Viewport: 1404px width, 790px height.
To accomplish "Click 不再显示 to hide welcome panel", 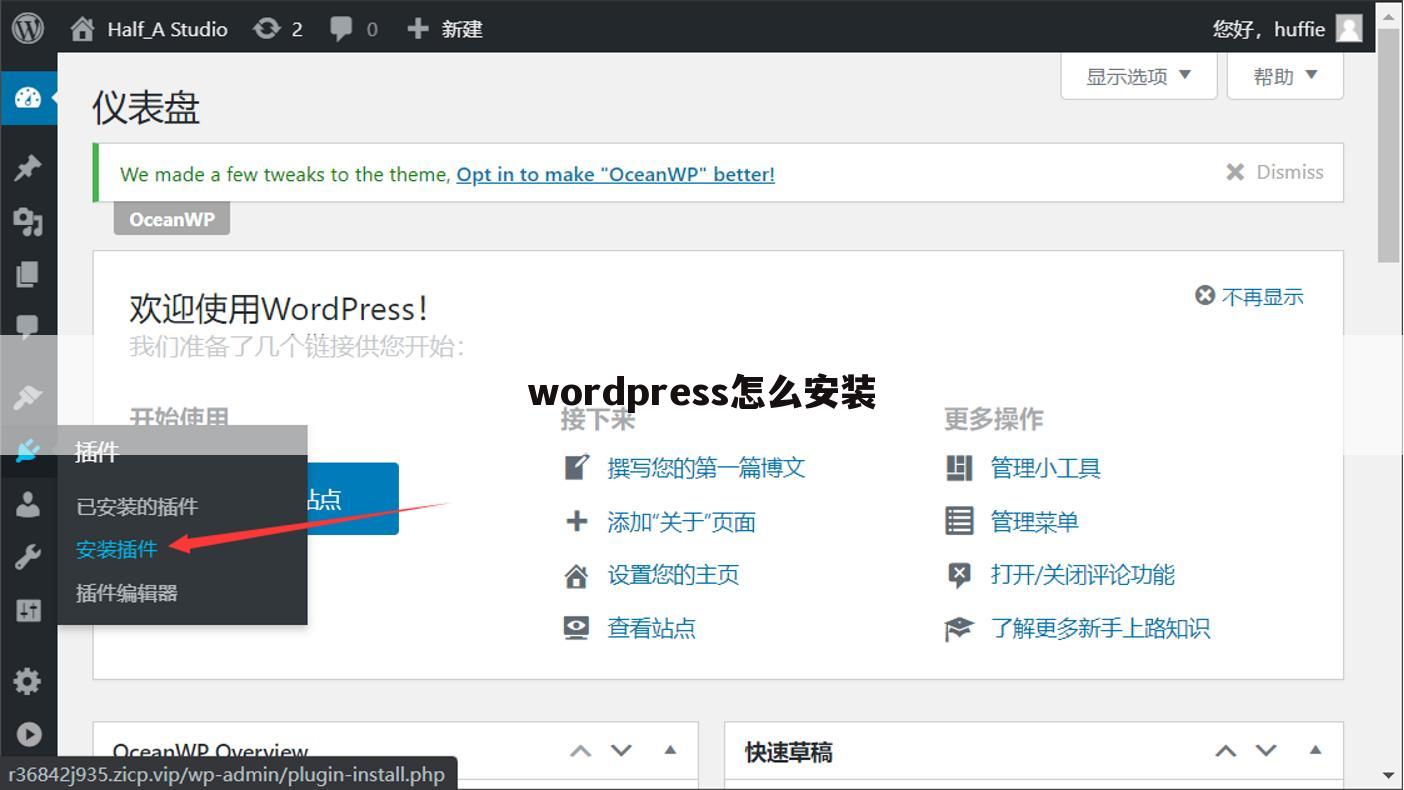I will [x=1250, y=296].
